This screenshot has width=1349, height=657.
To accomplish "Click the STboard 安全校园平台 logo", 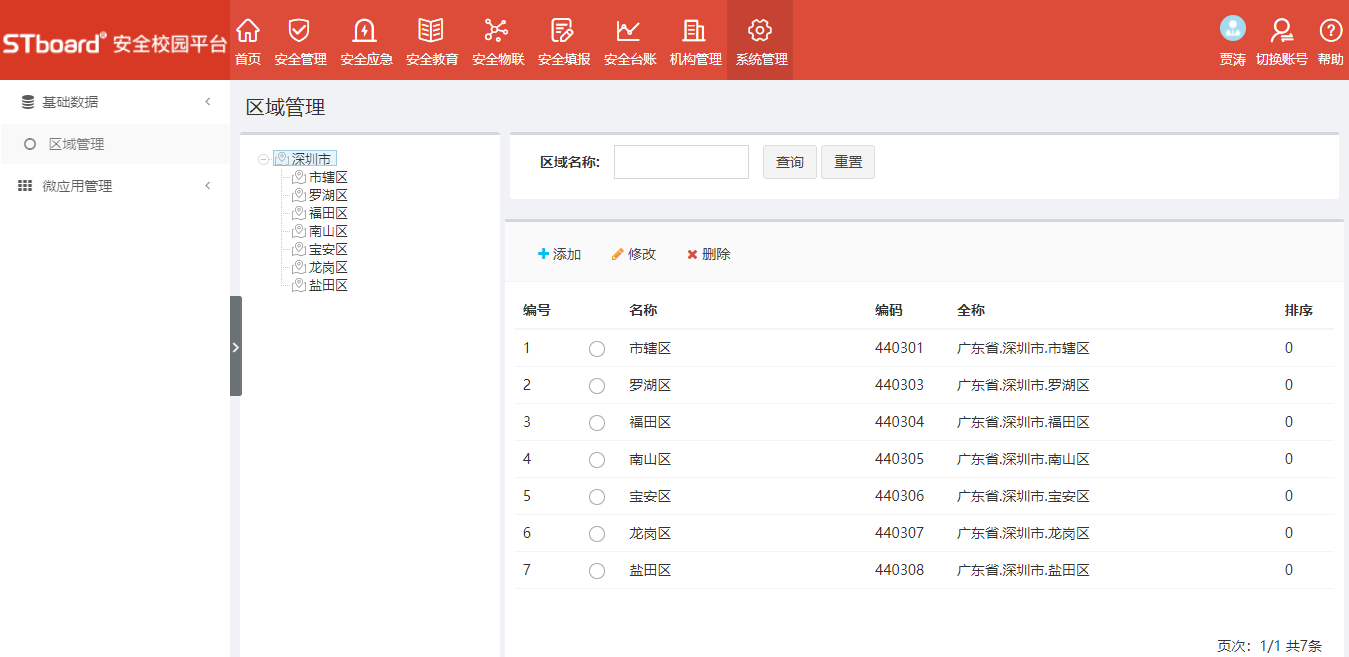I will 114,44.
